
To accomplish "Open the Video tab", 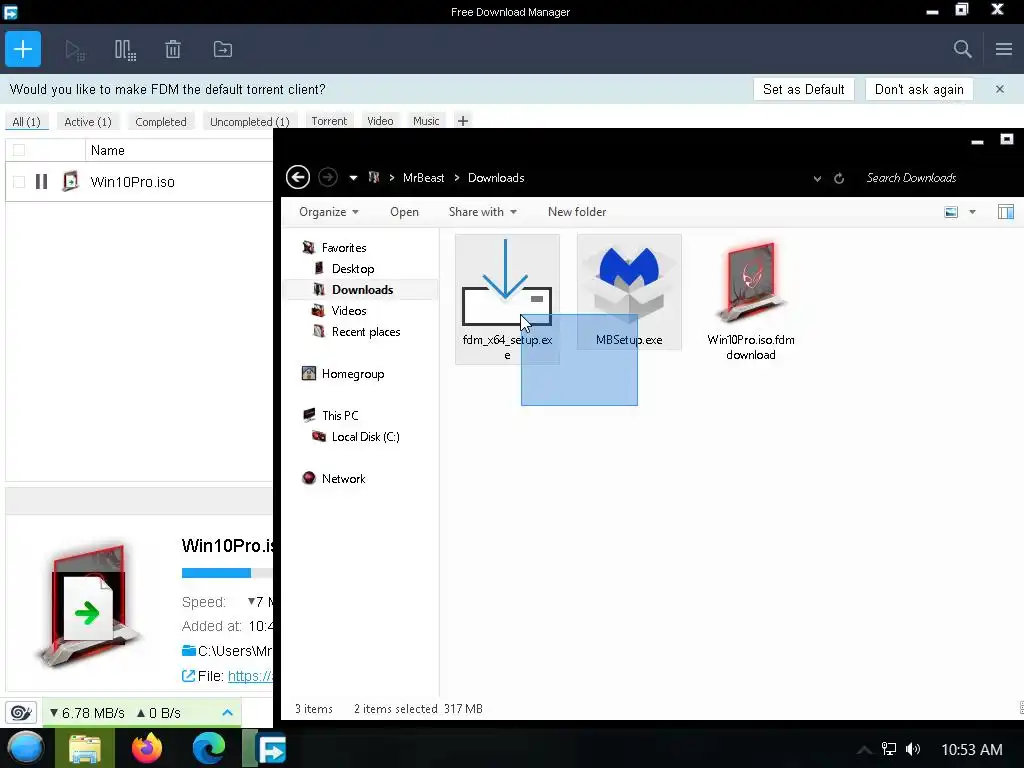I will pos(380,121).
